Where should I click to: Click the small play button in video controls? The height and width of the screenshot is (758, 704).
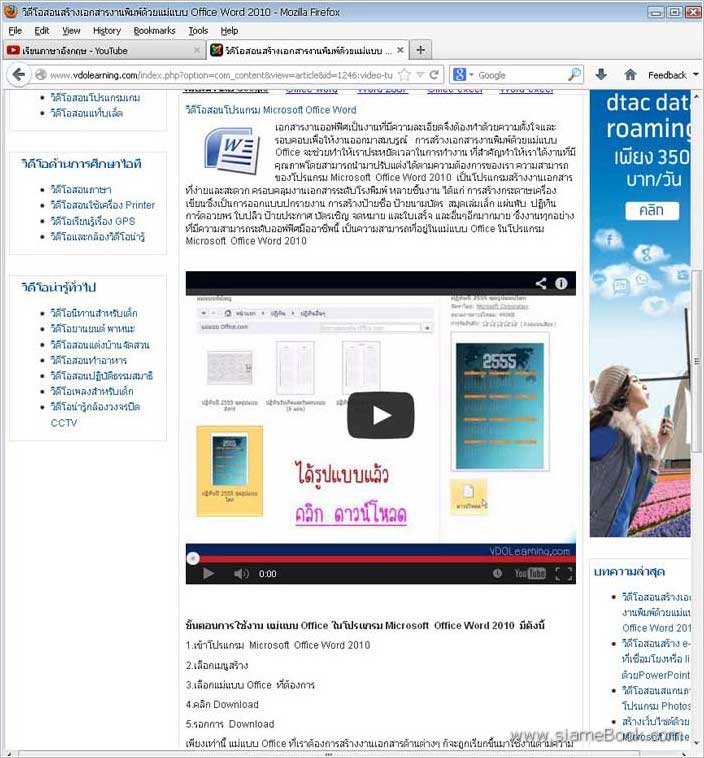coord(209,574)
